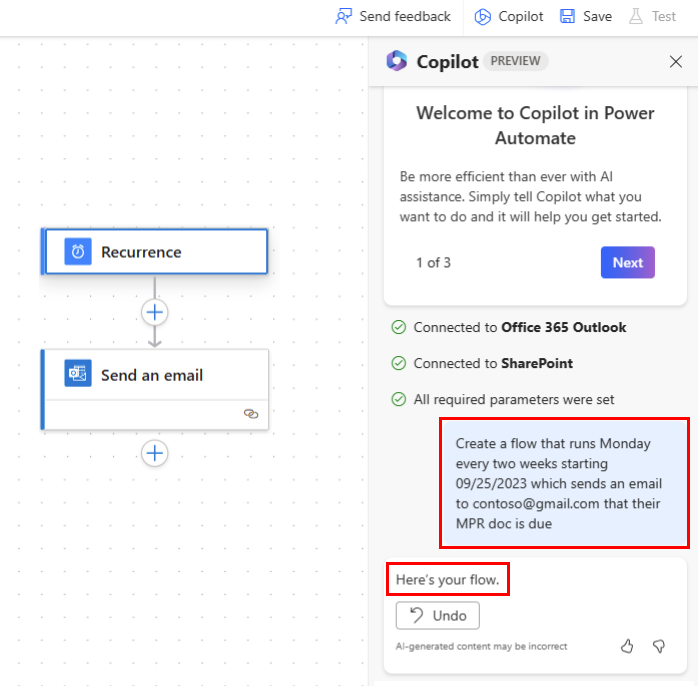Screen dimensions: 698x686
Task: Open Send feedback in the toolbar
Action: [x=393, y=16]
